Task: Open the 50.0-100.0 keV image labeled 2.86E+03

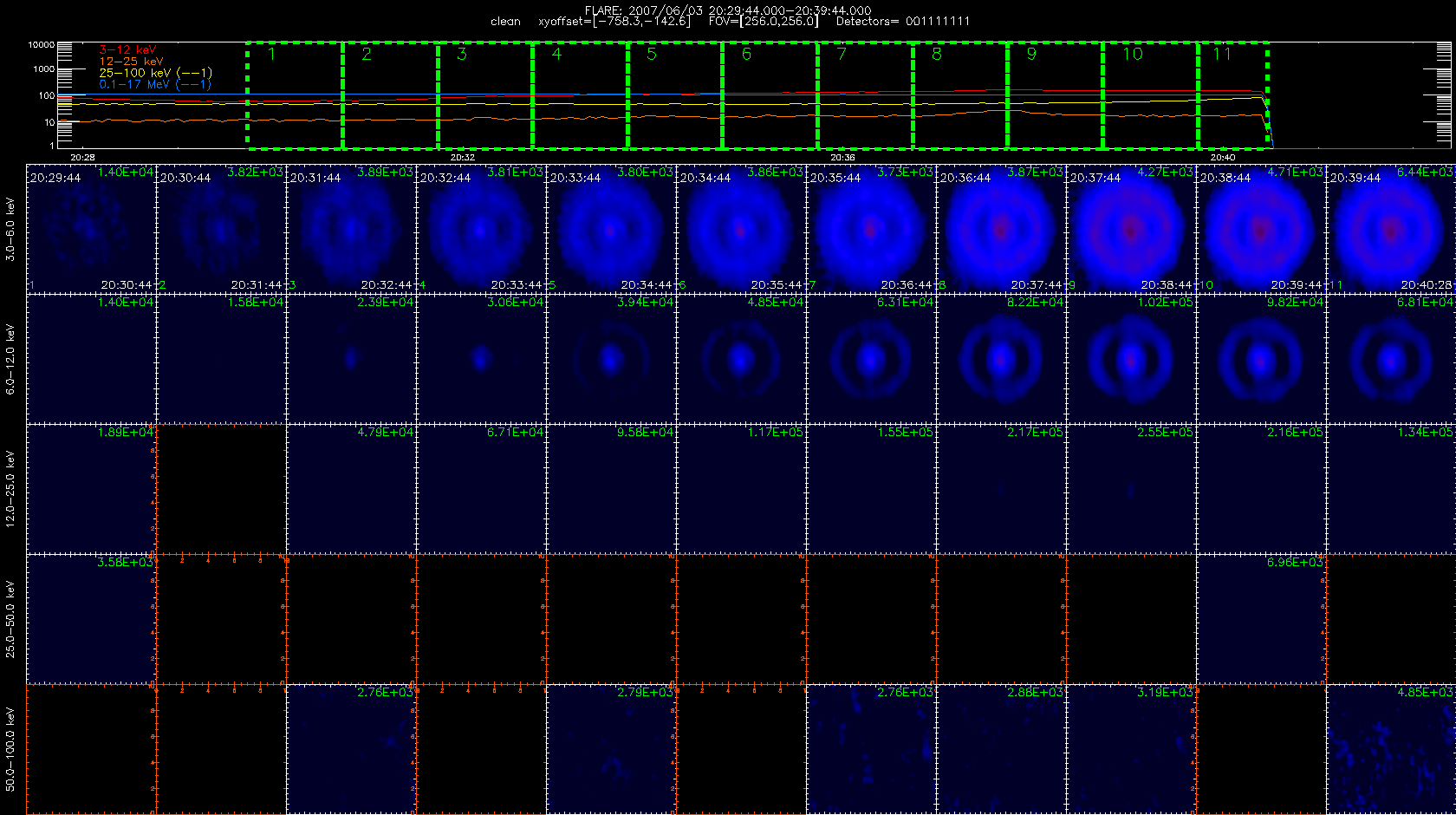Action: pyautogui.click(x=1001, y=749)
